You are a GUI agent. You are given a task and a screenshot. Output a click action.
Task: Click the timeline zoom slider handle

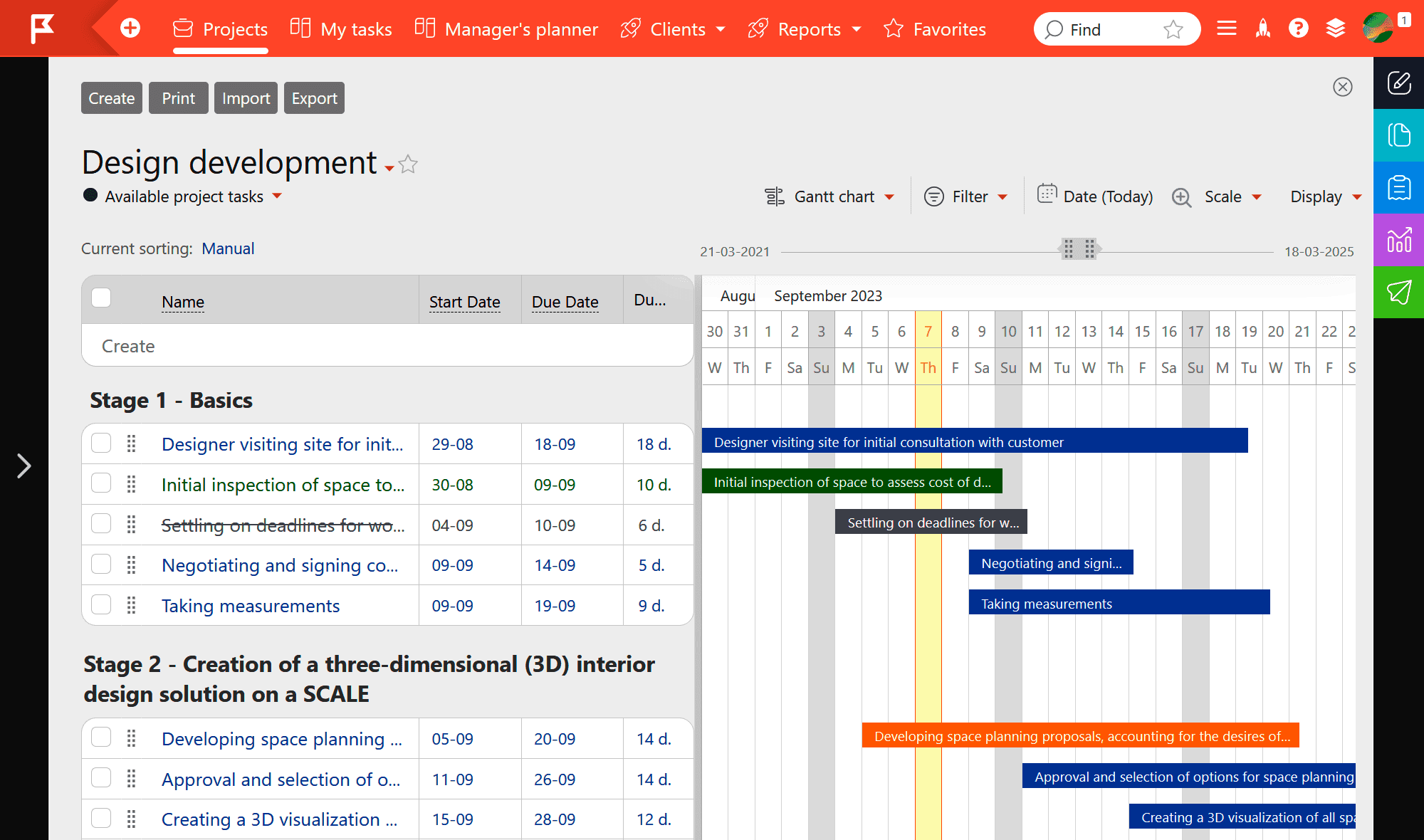pyautogui.click(x=1079, y=250)
